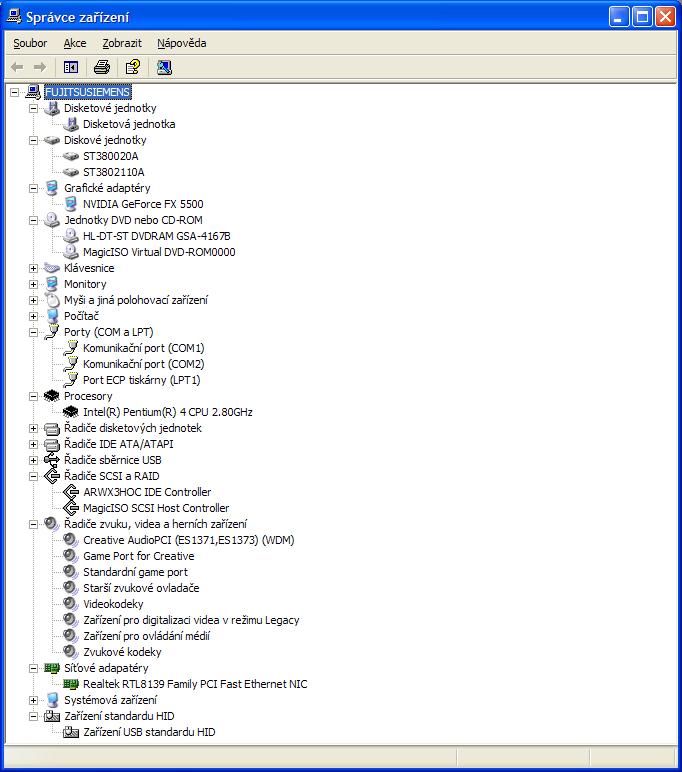Viewport: 682px width, 772px height.
Task: Click the Řadiče sběrnice USB icon
Action: tap(52, 460)
